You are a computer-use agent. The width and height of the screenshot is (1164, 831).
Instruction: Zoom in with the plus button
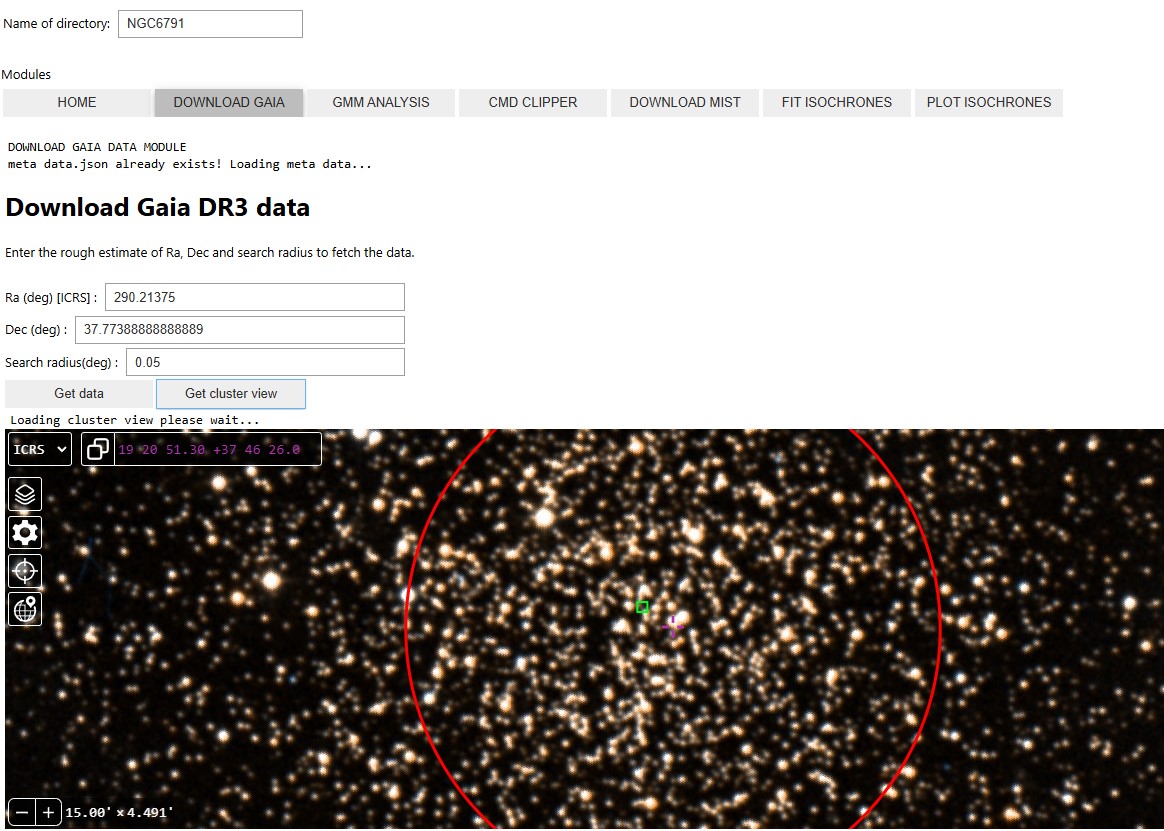point(48,813)
